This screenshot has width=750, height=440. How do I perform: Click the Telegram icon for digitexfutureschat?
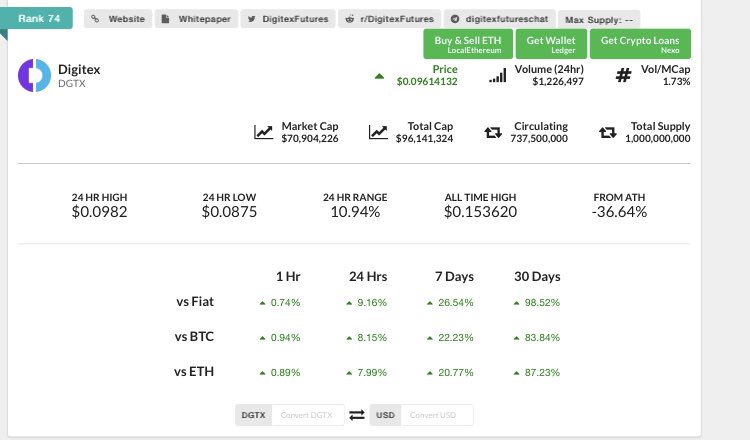(x=455, y=19)
